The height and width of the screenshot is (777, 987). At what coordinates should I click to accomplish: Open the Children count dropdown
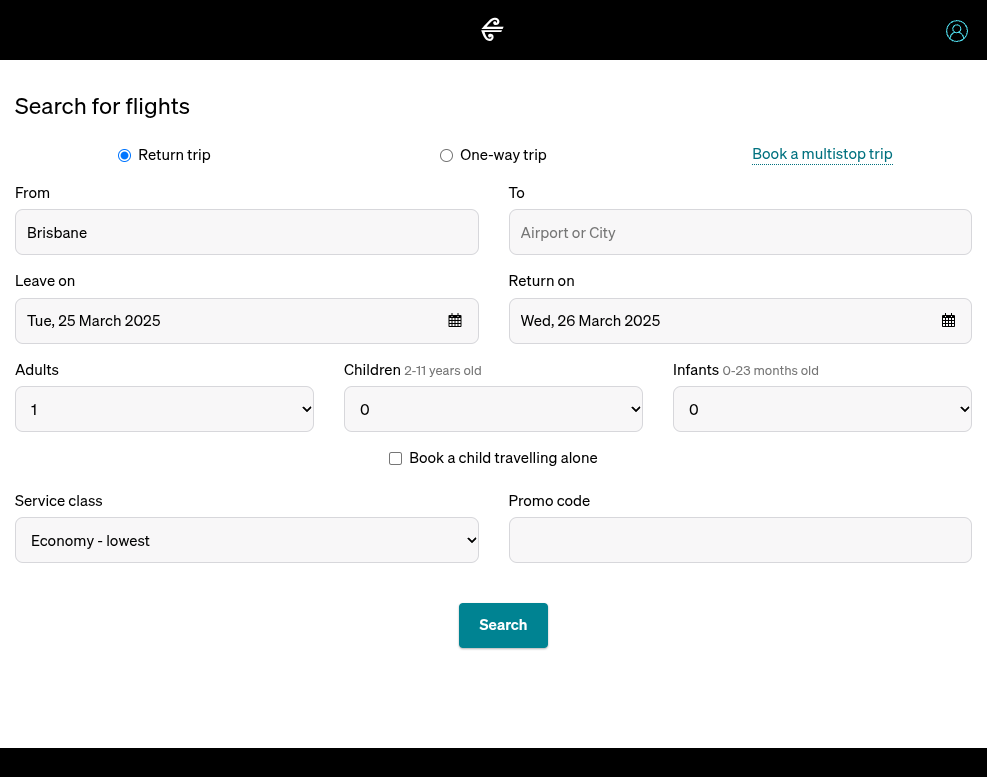coord(493,409)
